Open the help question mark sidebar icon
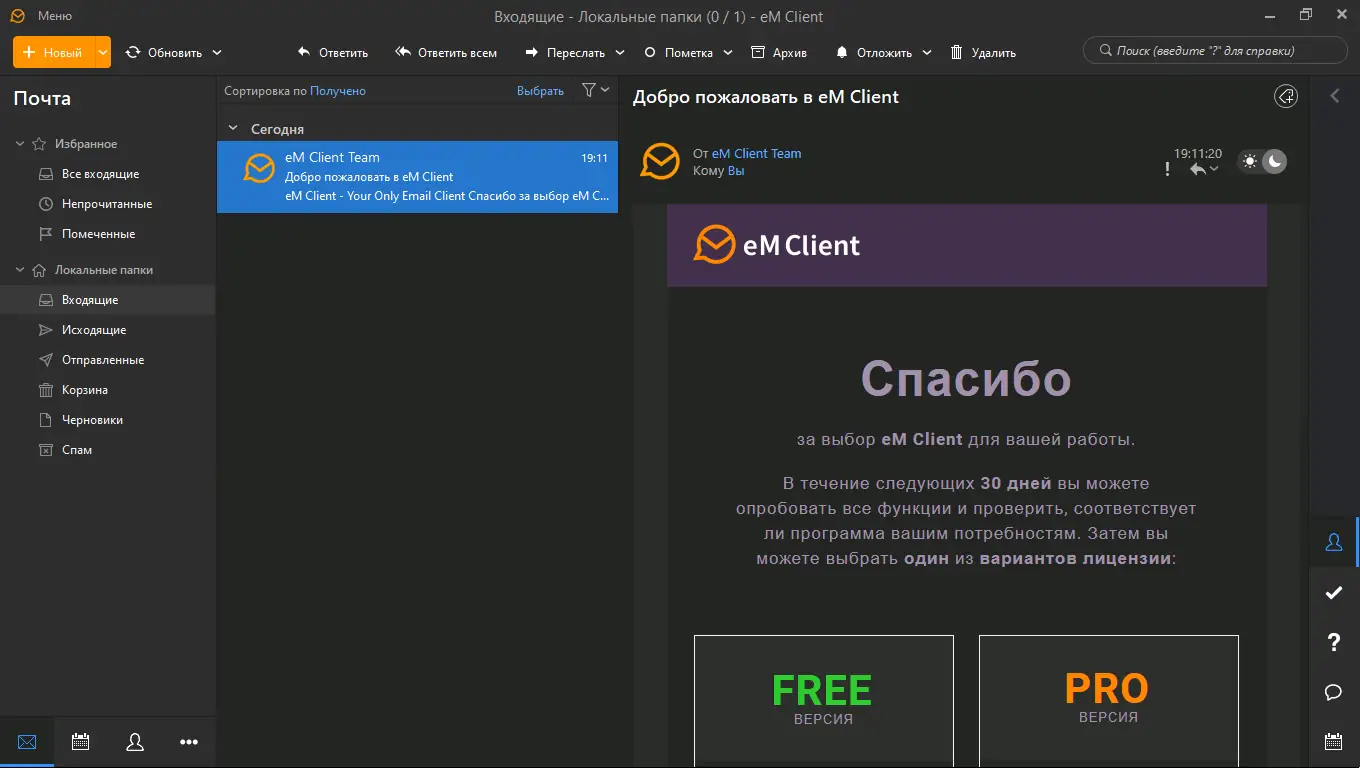Image resolution: width=1360 pixels, height=768 pixels. pyautogui.click(x=1333, y=642)
